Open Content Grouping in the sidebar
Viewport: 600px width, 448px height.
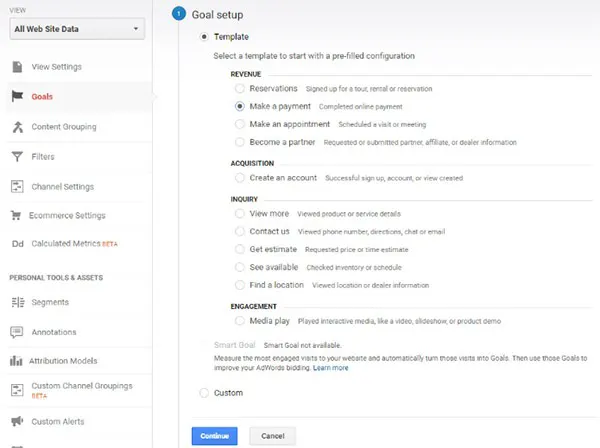64,127
